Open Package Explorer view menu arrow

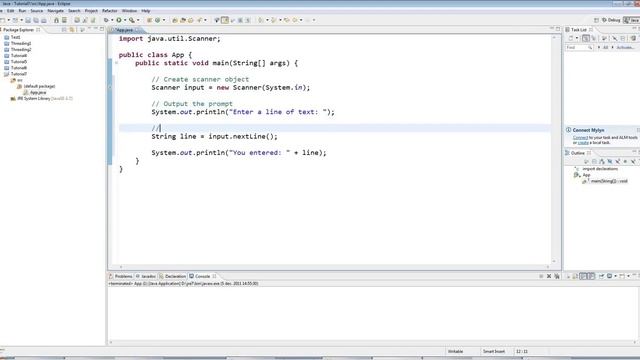click(89, 29)
